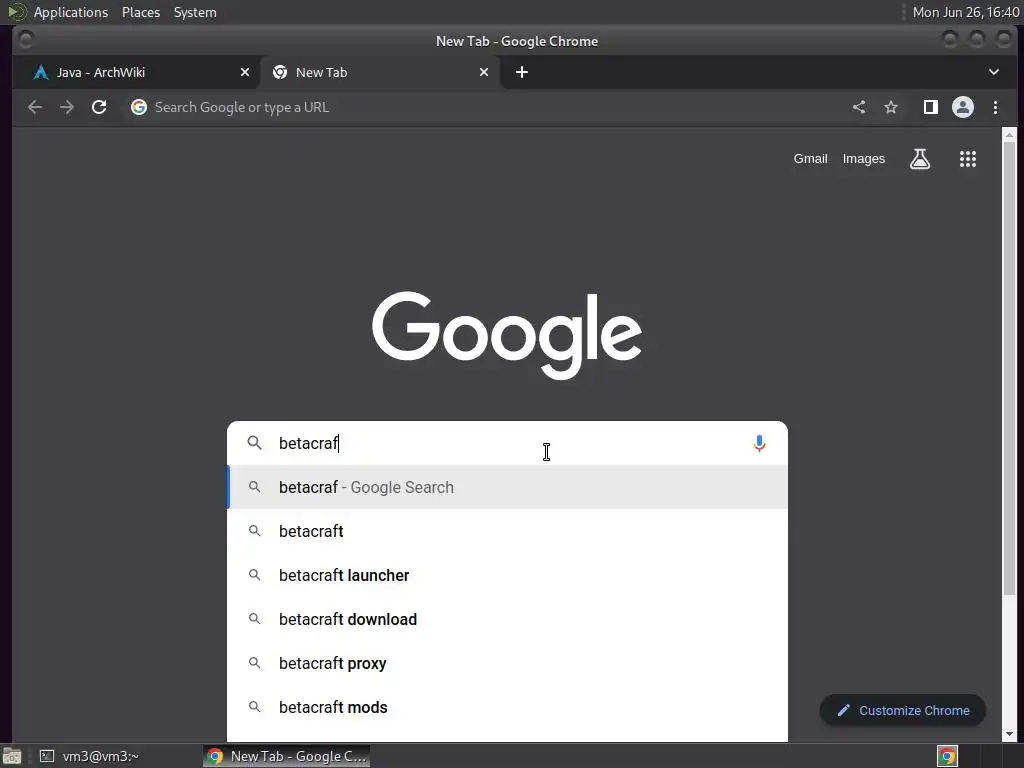Viewport: 1024px width, 768px height.
Task: Click inside the Google search box text
Action: 509,443
